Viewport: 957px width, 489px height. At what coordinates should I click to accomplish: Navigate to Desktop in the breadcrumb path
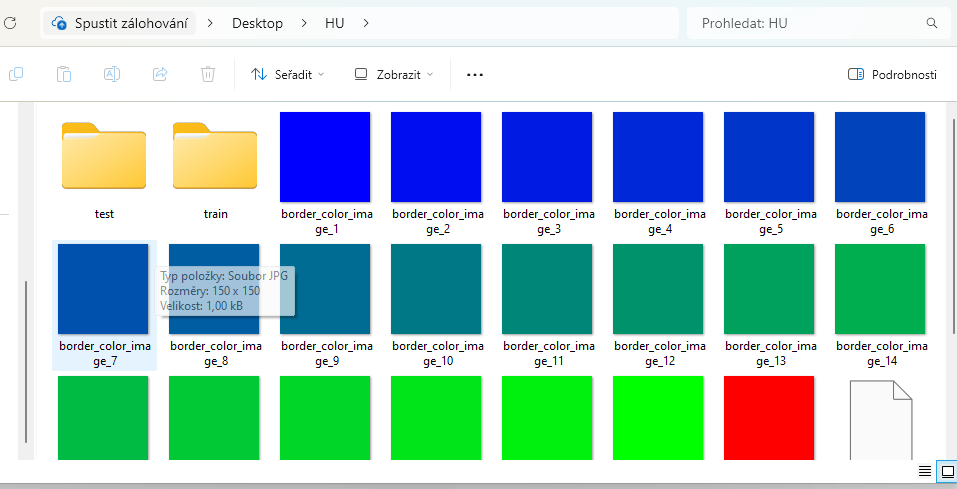click(x=257, y=23)
